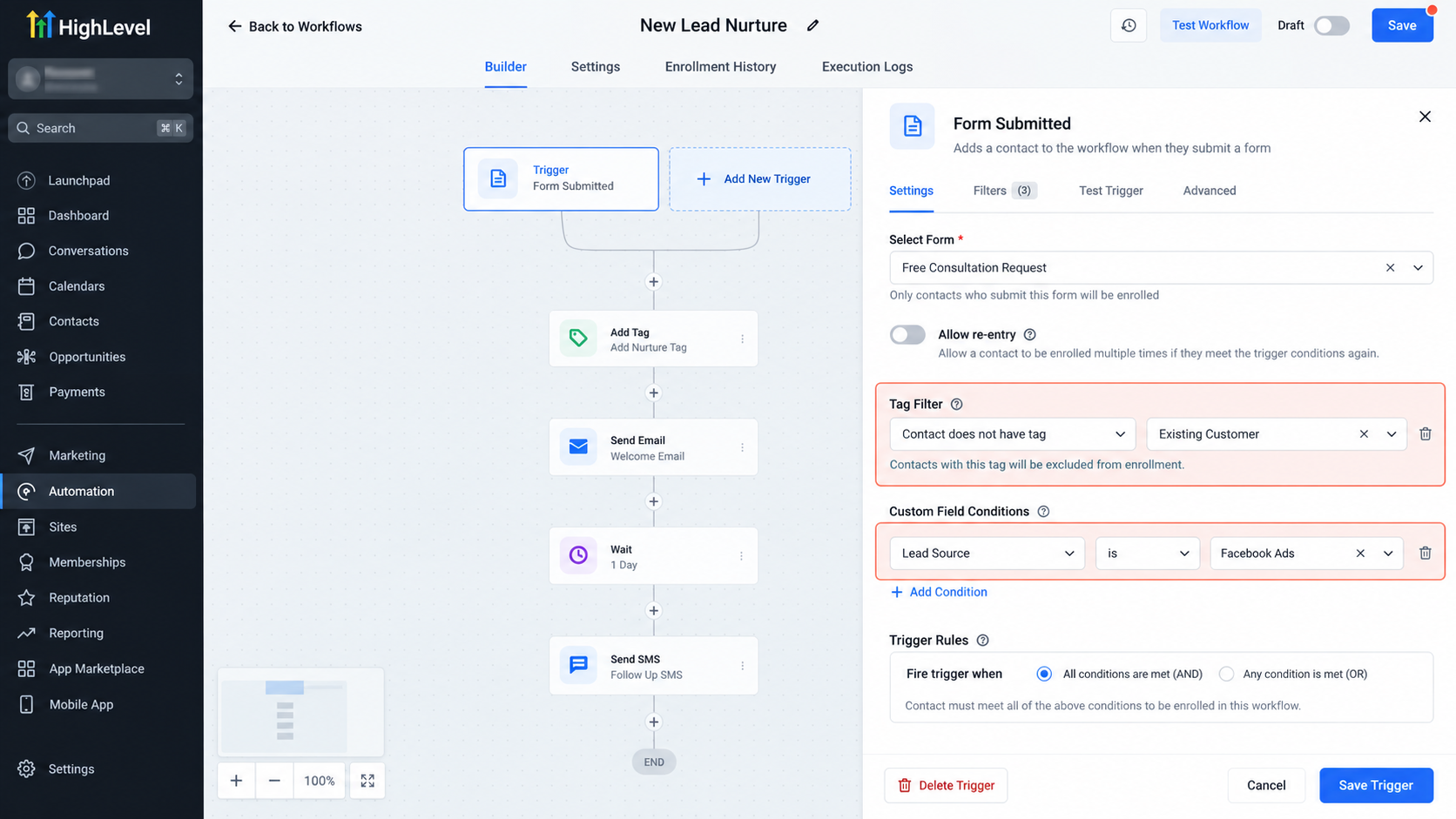Delete the Tag Filter row trash icon

(x=1426, y=434)
